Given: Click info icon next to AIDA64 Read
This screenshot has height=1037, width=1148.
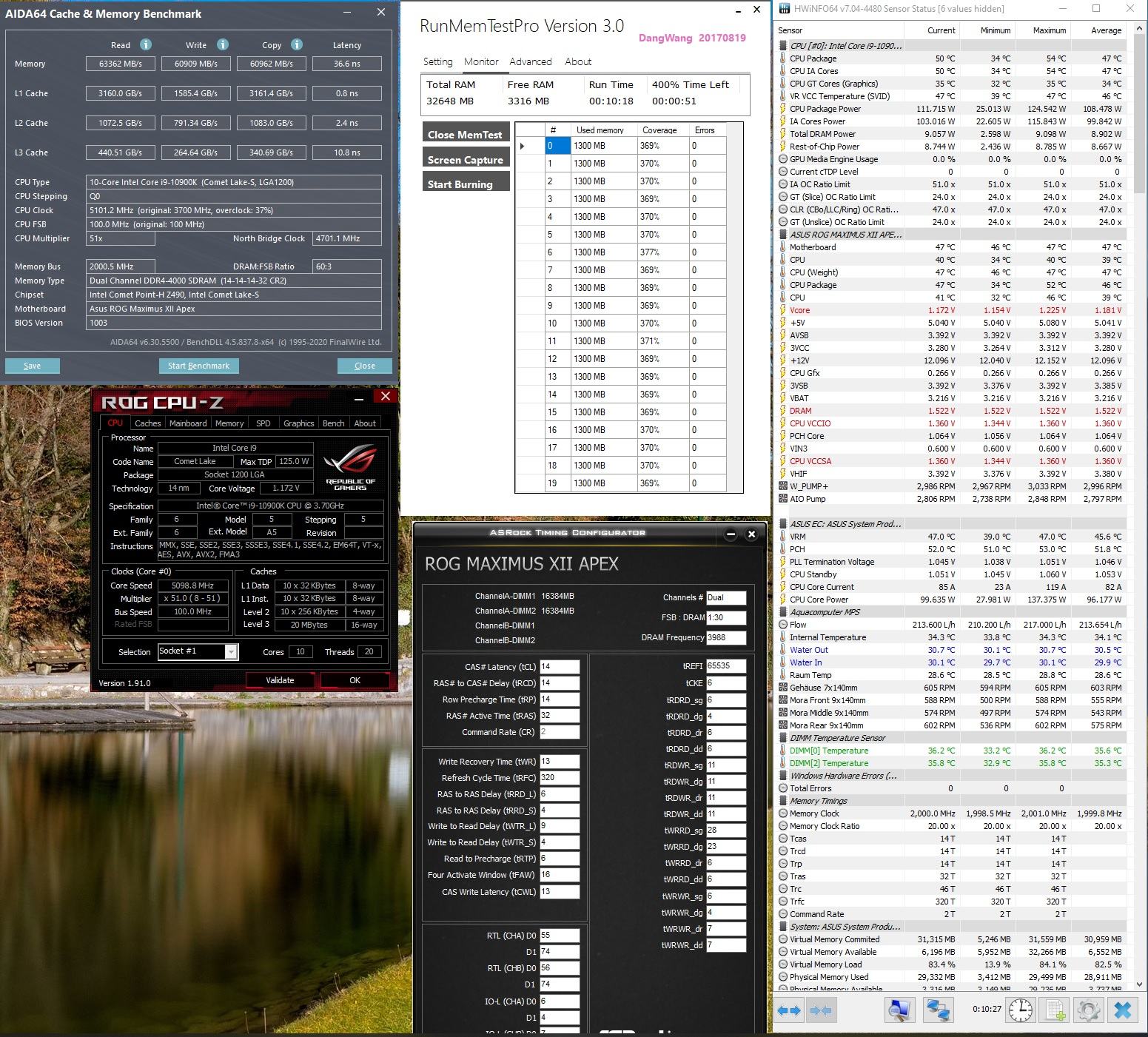Looking at the screenshot, I should 146,44.
